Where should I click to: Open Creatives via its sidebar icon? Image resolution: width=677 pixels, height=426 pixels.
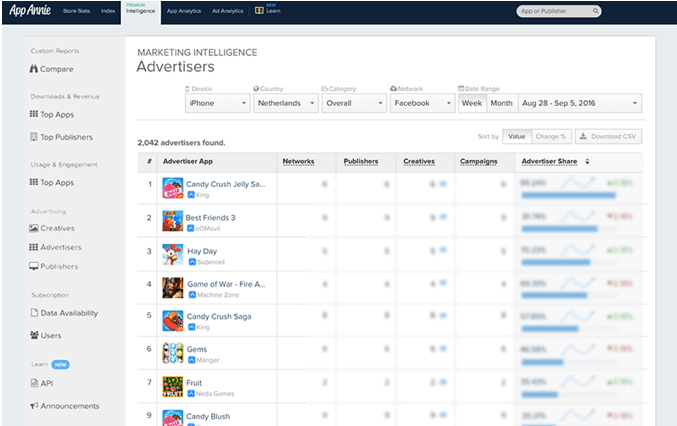tap(33, 228)
